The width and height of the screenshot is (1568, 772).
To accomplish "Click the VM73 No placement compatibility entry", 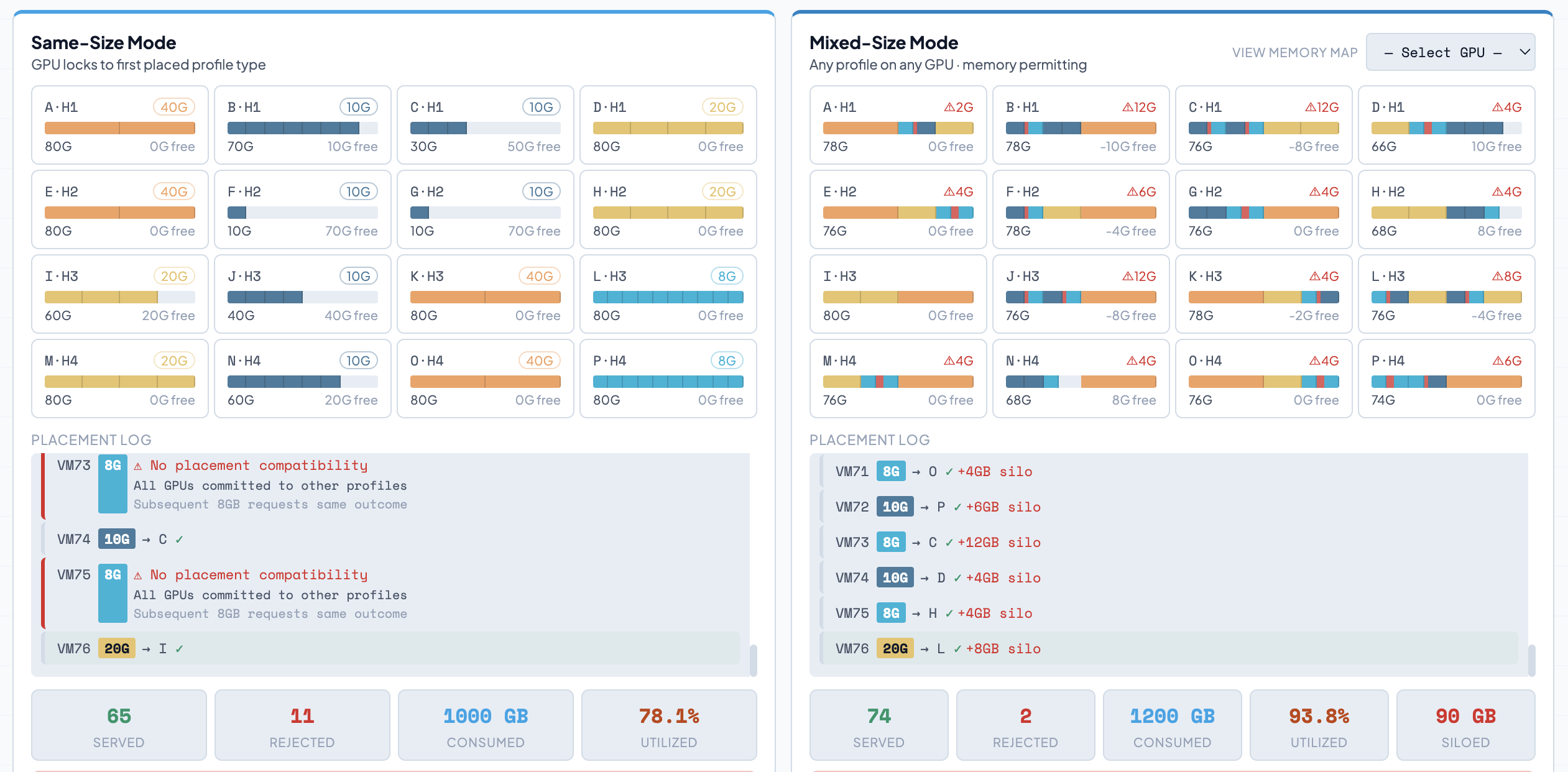I will point(259,466).
